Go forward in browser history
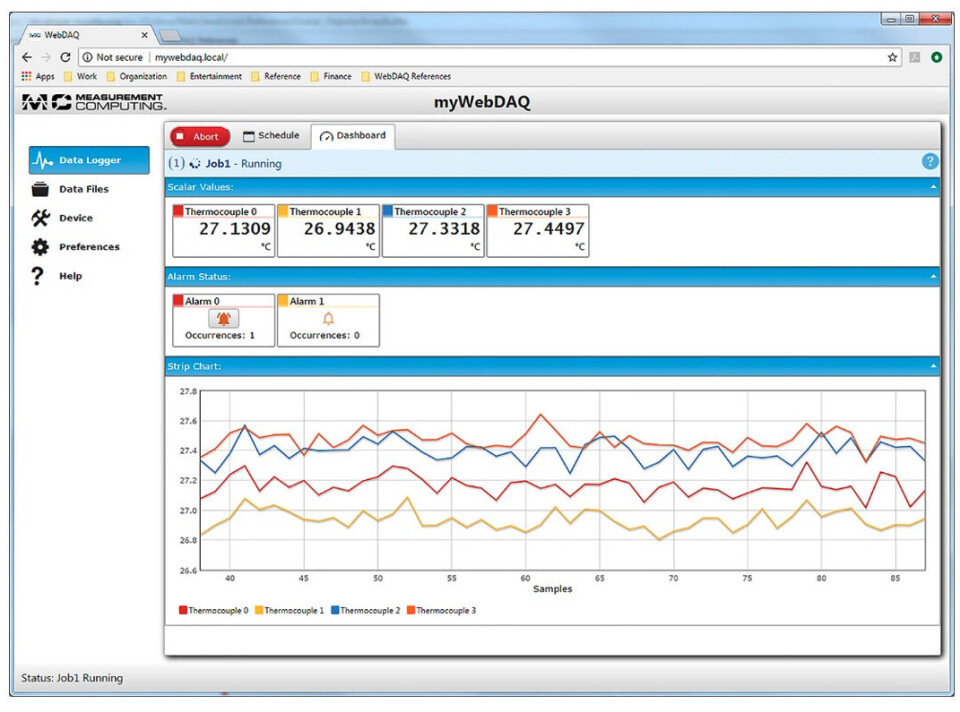960x712 pixels. point(46,57)
